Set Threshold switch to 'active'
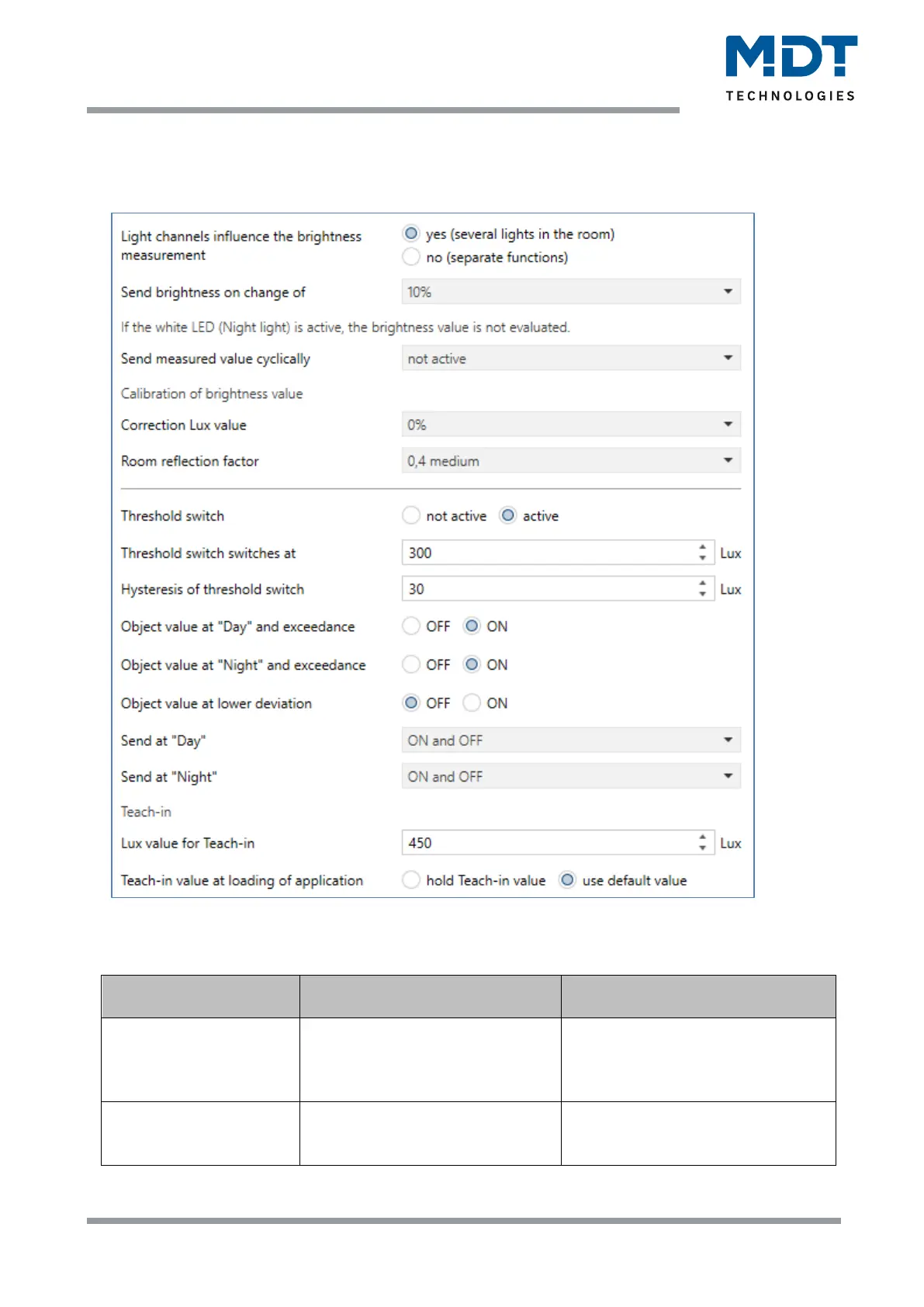924x1307 pixels. coord(508,515)
